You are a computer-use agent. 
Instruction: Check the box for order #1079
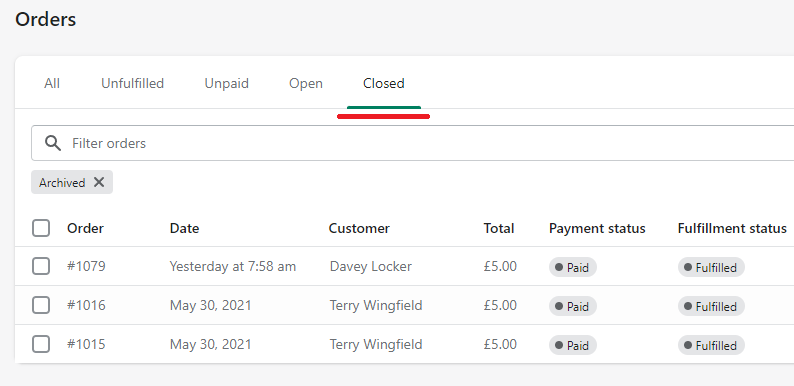point(41,266)
